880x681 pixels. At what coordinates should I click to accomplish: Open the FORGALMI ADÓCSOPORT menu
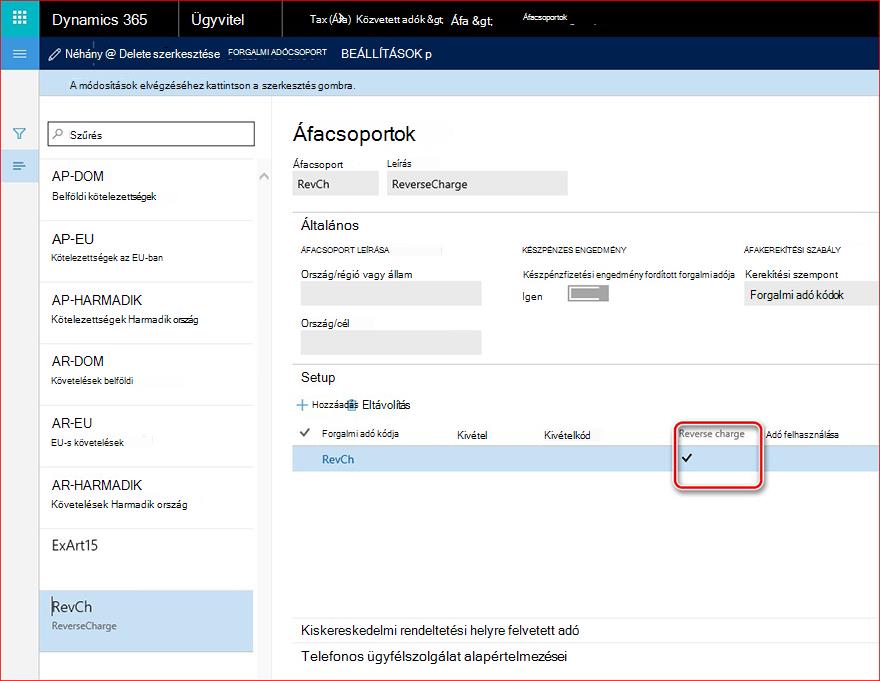click(277, 52)
